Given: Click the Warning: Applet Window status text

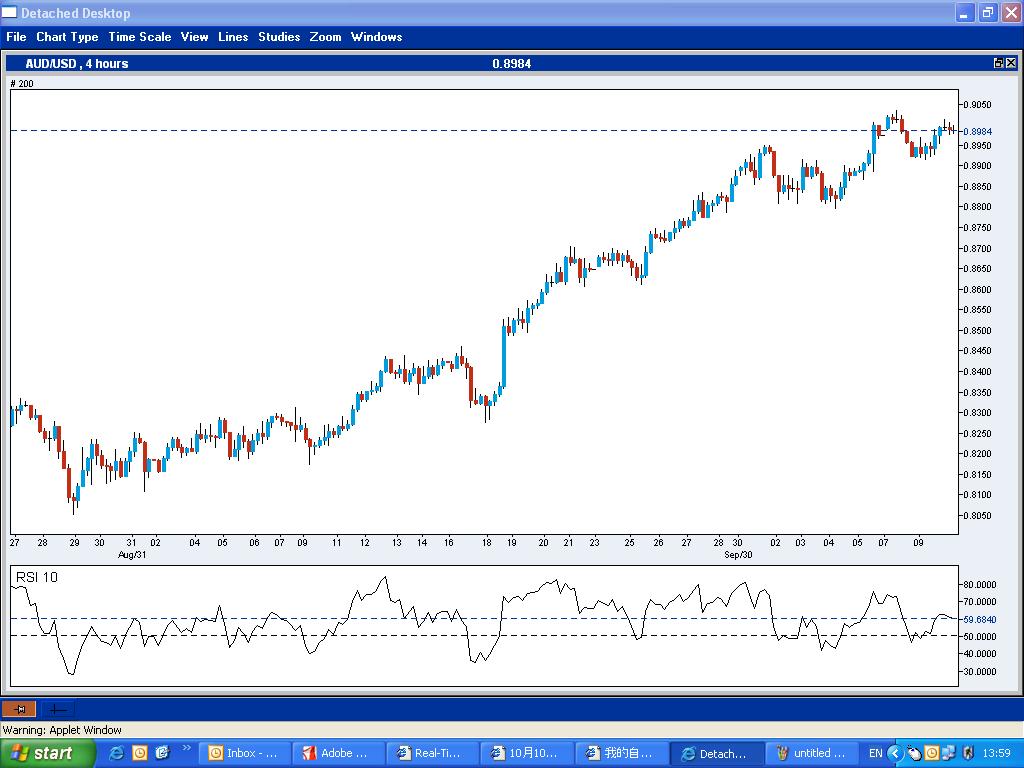Looking at the screenshot, I should [x=62, y=730].
